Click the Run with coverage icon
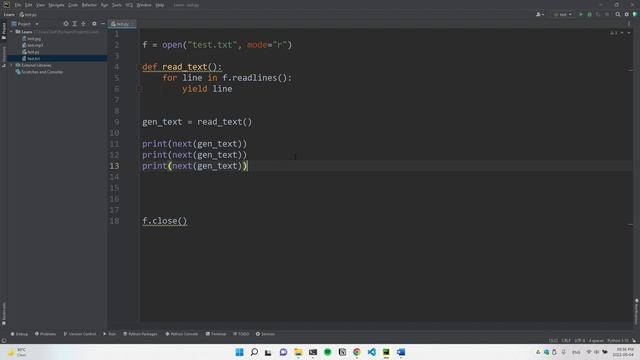 [x=598, y=14]
